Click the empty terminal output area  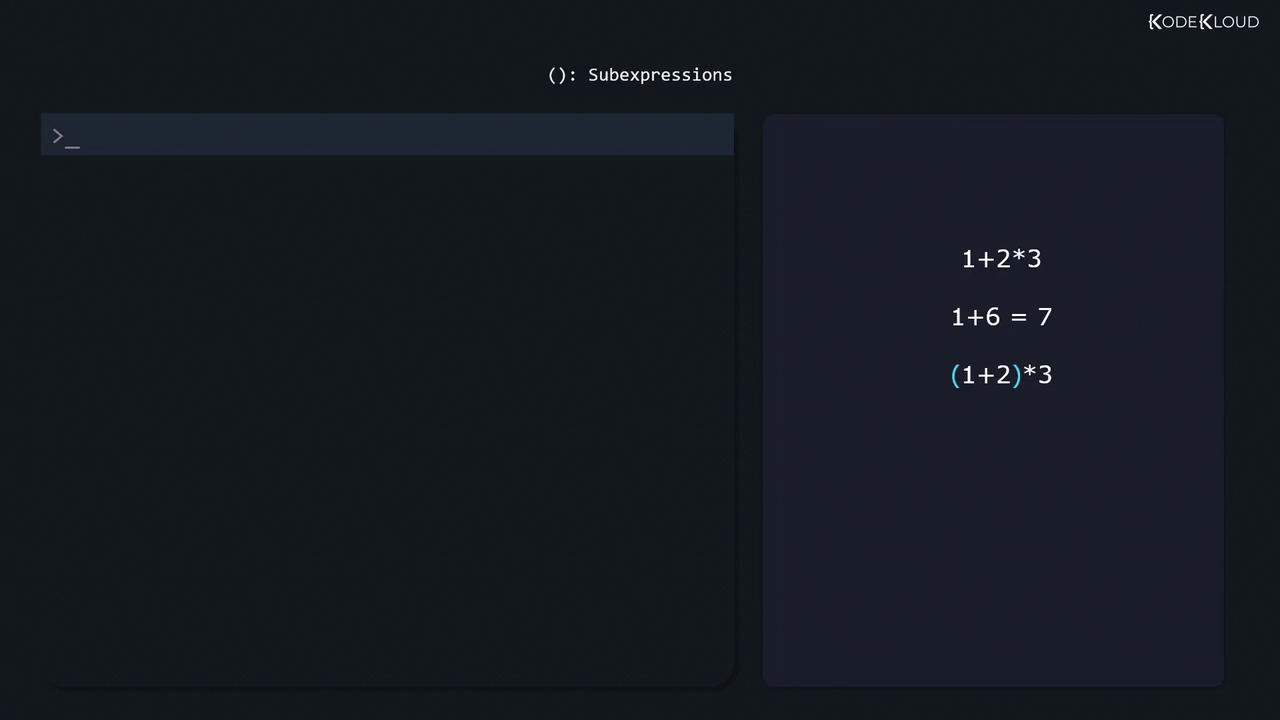pos(387,420)
